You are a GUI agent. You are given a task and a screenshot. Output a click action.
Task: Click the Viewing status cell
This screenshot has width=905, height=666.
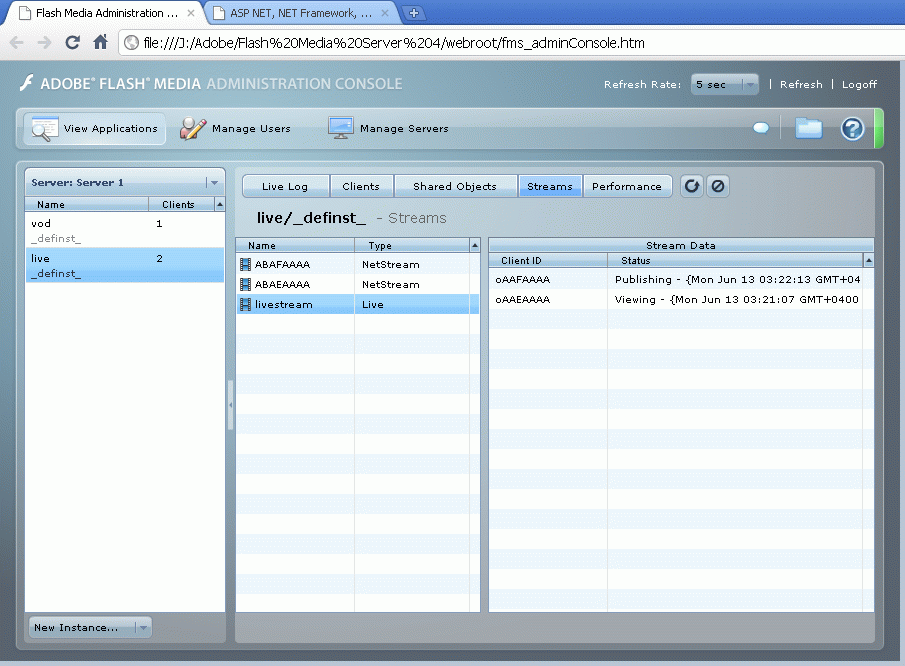point(736,300)
